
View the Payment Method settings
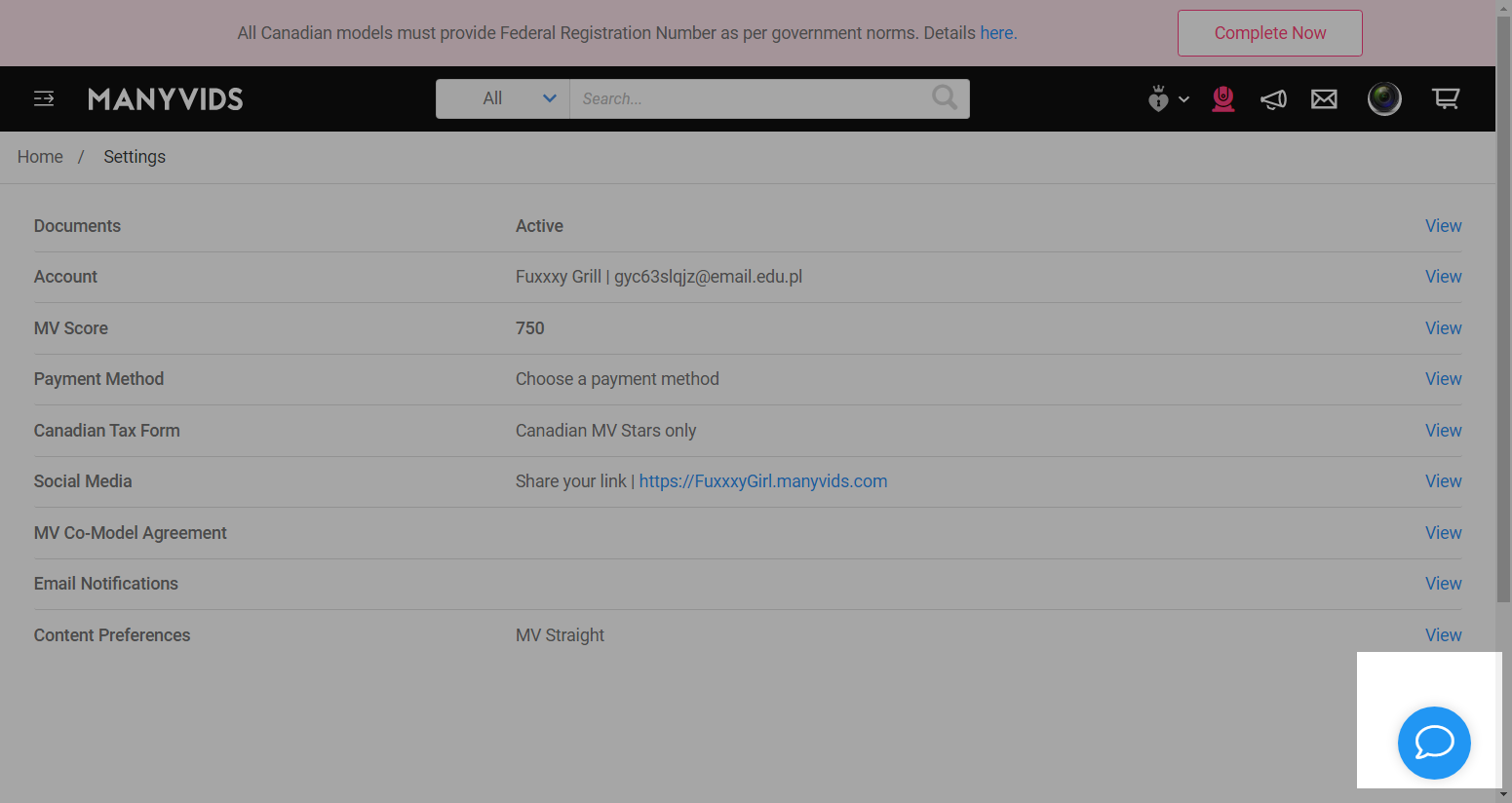click(x=1443, y=379)
